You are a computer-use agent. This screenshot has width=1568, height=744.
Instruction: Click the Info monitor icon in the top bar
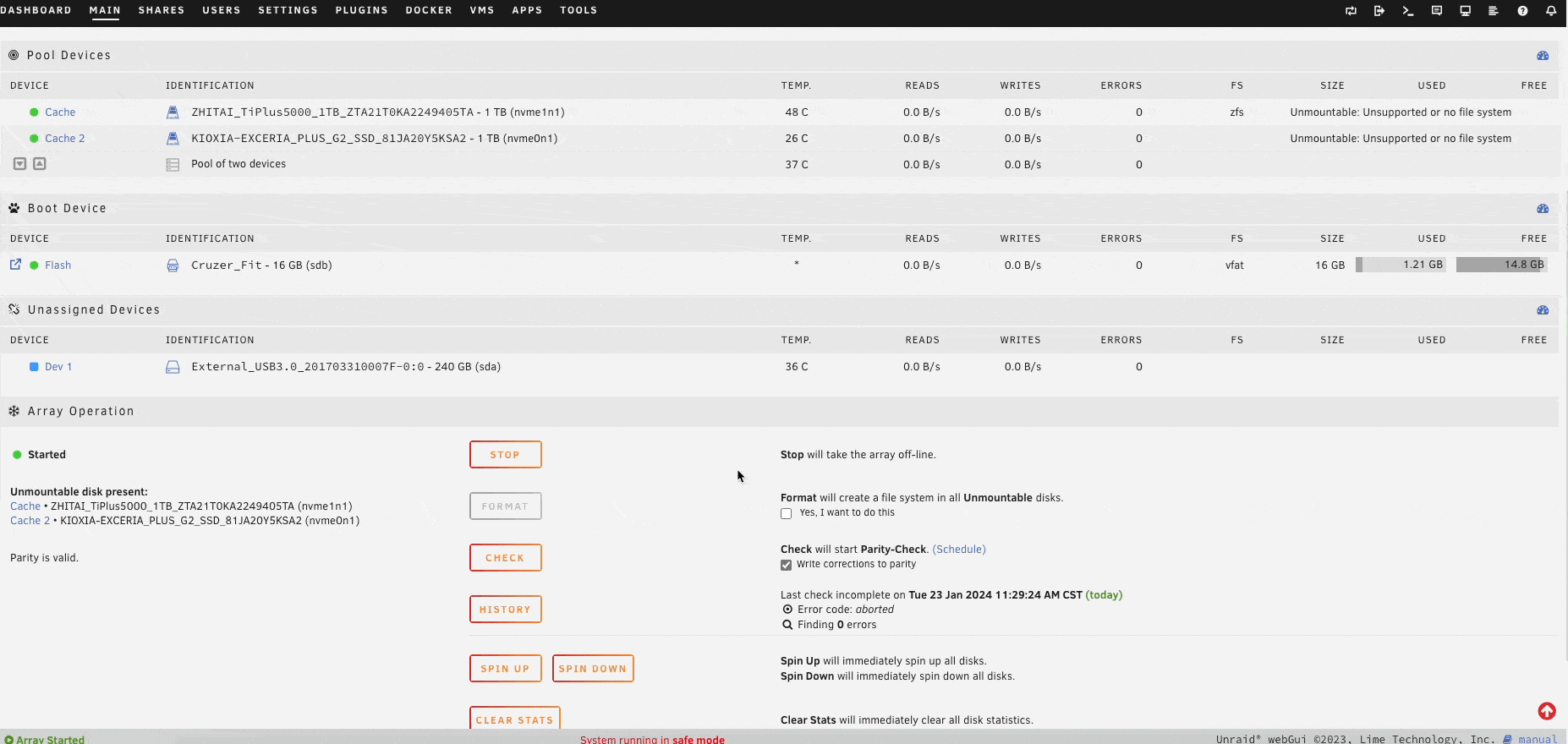1466,11
